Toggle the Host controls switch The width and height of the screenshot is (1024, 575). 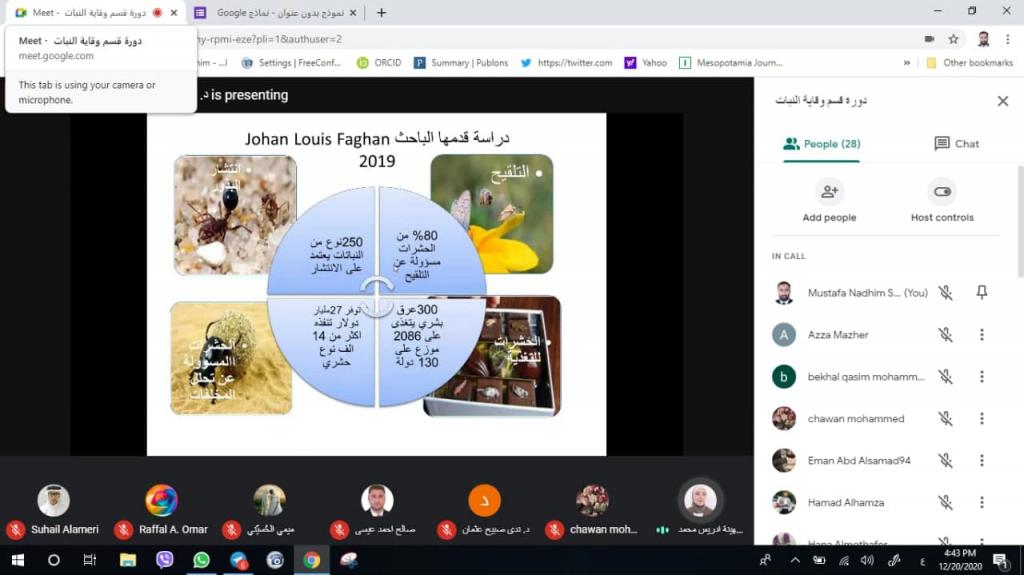942,200
